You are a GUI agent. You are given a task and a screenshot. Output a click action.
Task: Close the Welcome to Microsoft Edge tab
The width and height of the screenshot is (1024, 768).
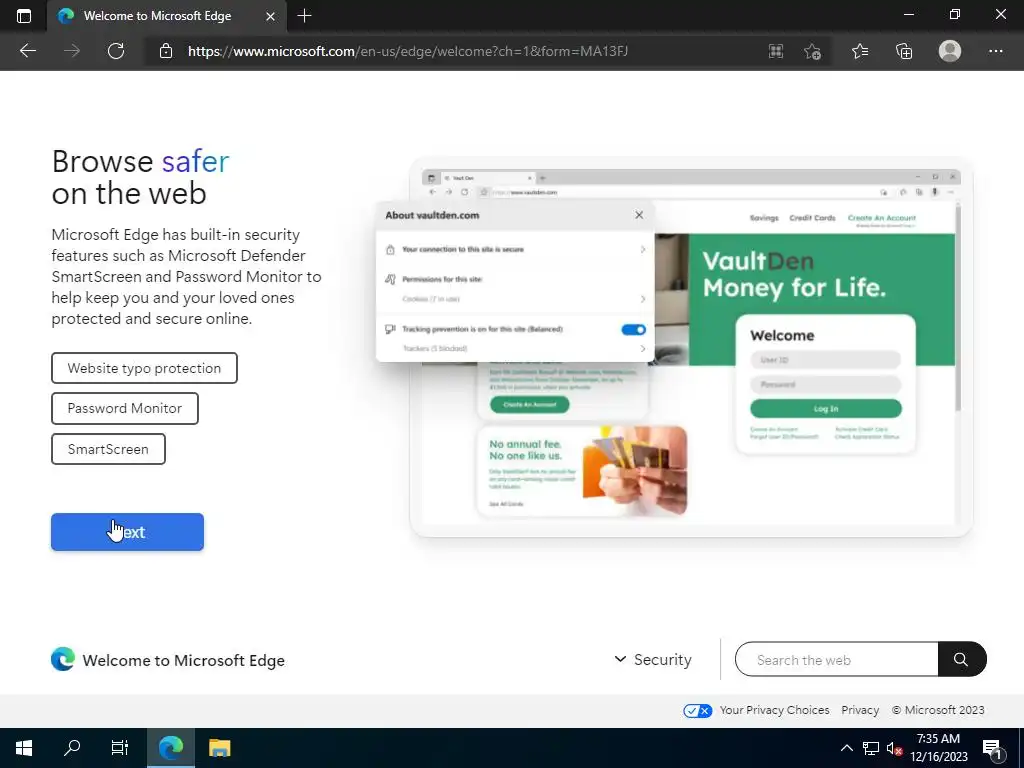point(270,16)
